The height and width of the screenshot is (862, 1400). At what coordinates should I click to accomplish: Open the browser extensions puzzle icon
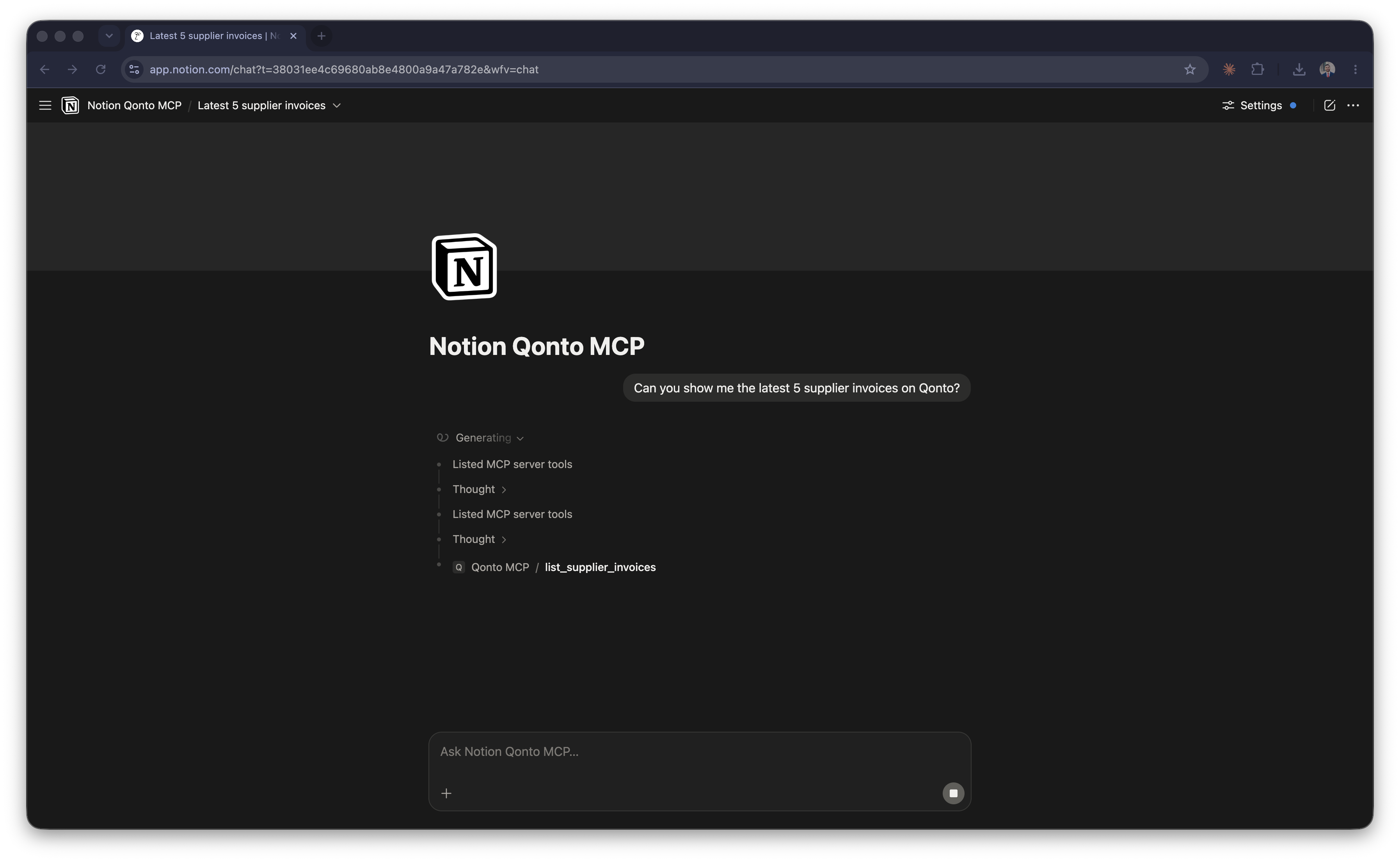click(1257, 69)
